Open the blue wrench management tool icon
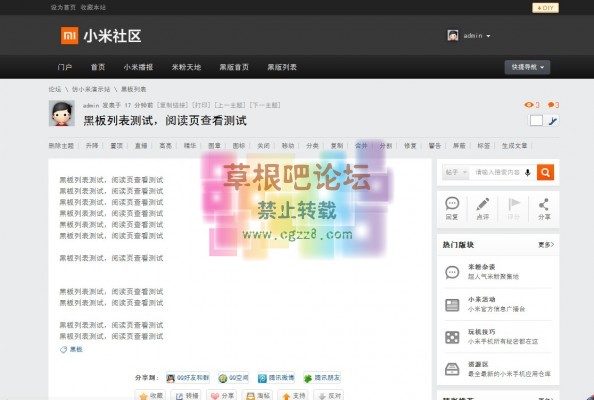This screenshot has width=594, height=400. (x=553, y=121)
